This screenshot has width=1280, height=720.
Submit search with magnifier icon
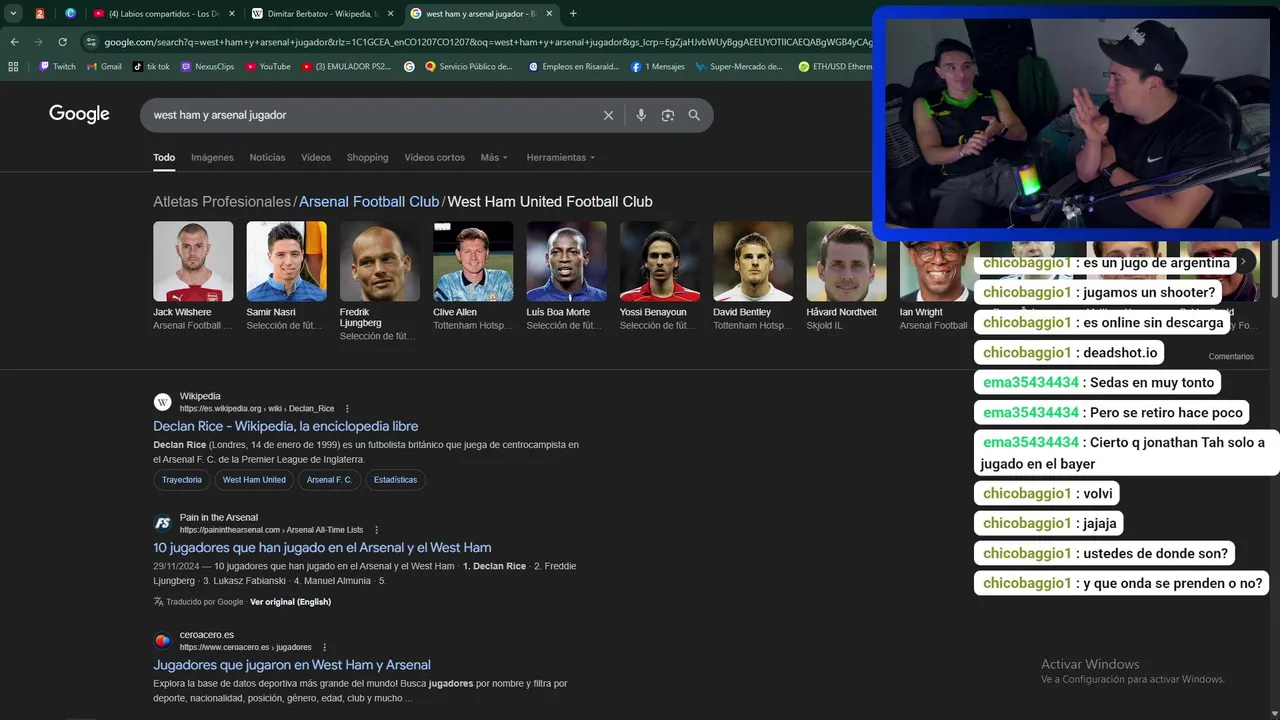pyautogui.click(x=694, y=115)
